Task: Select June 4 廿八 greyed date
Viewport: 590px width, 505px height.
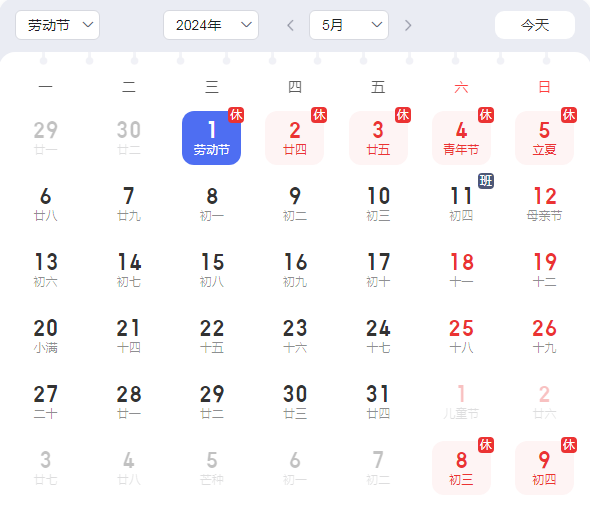Action: tap(128, 468)
